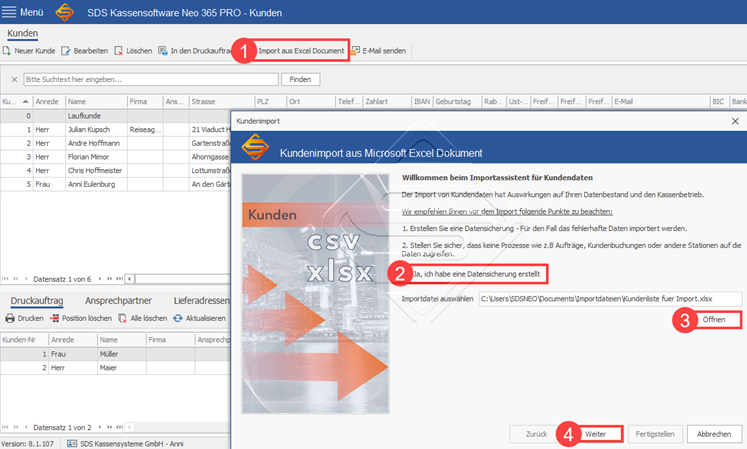
Task: Click the Kunden-Nr column header
Action: pos(24,340)
